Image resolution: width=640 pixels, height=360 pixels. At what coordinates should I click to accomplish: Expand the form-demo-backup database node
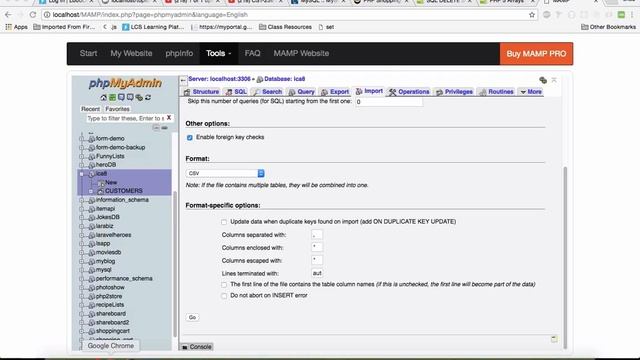coord(82,147)
